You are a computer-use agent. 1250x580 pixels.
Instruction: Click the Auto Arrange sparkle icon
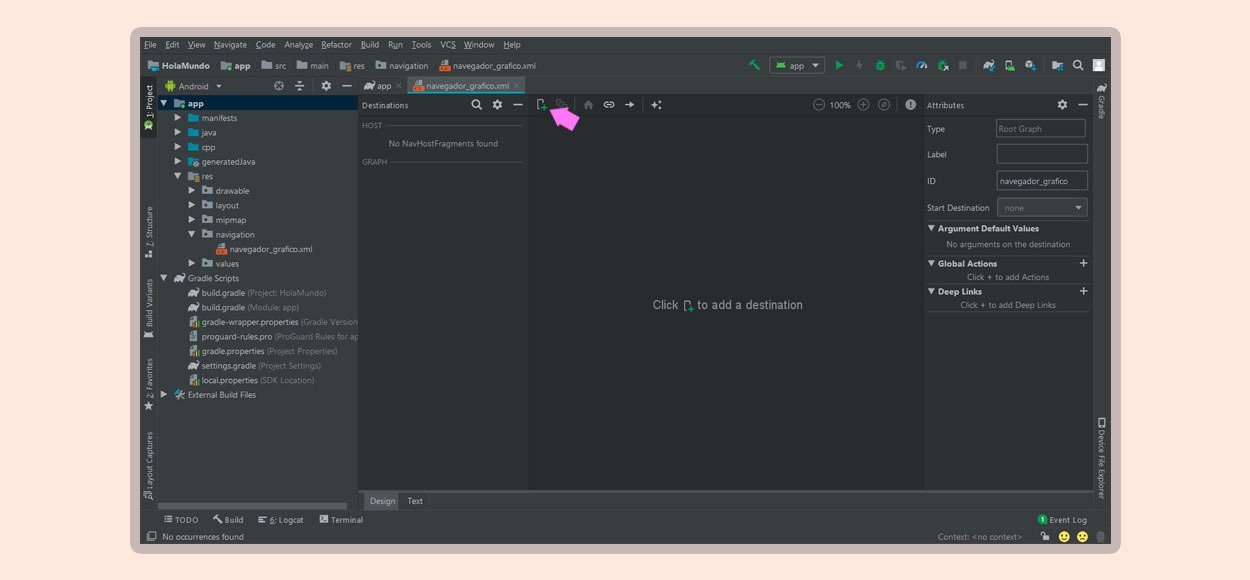(x=656, y=105)
